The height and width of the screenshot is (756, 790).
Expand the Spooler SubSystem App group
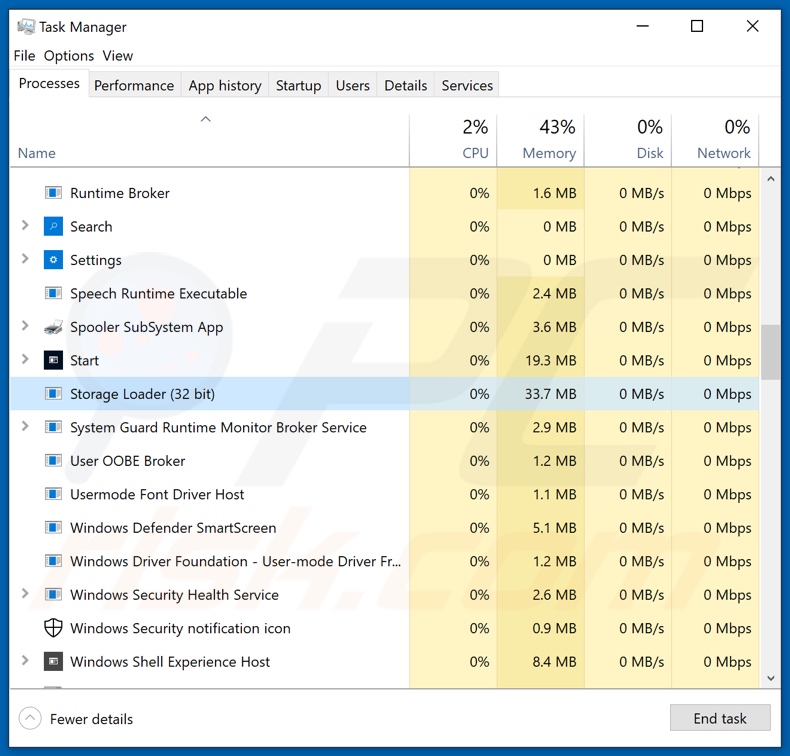(x=25, y=326)
